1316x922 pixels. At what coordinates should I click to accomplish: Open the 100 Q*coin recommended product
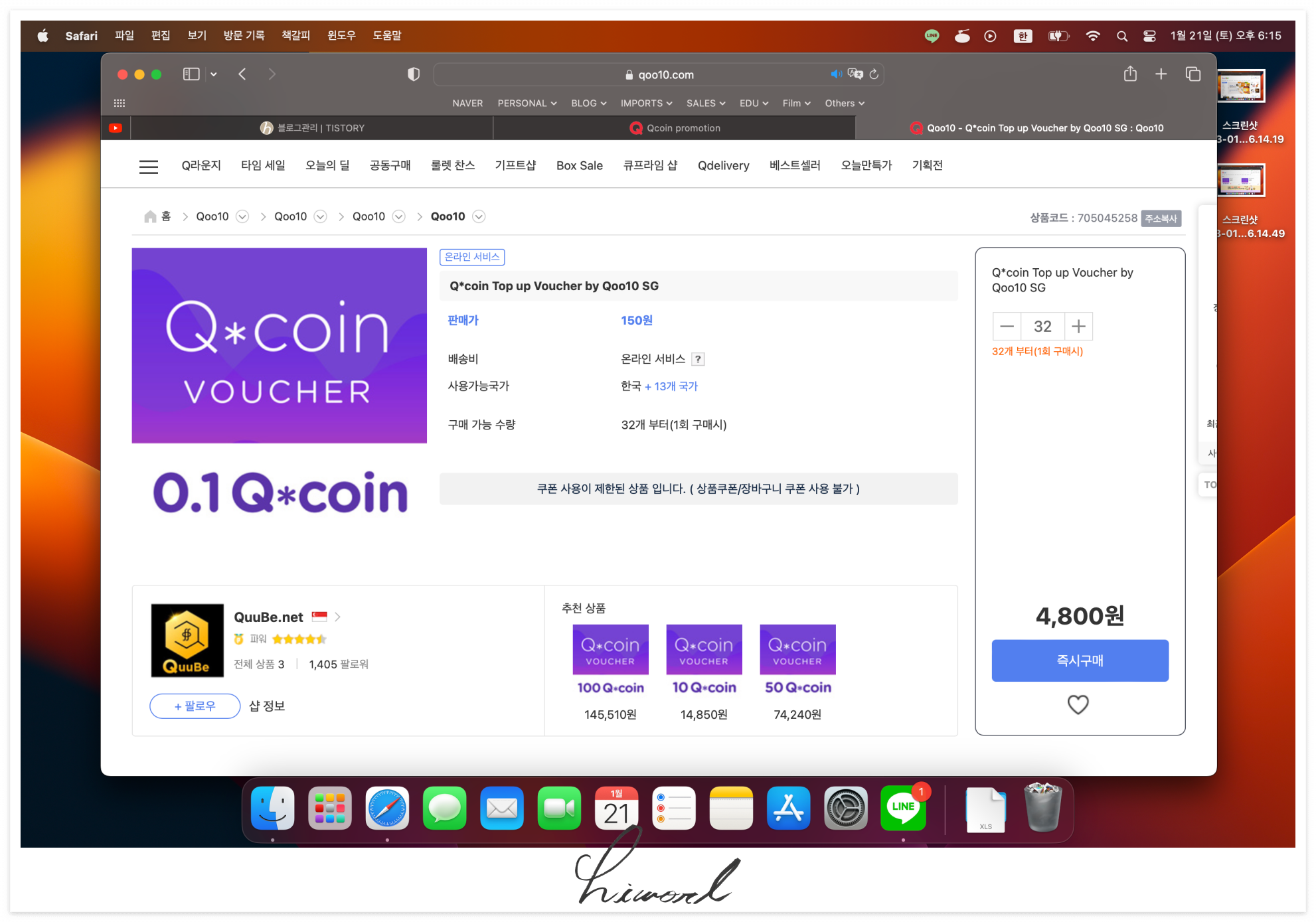coord(610,672)
